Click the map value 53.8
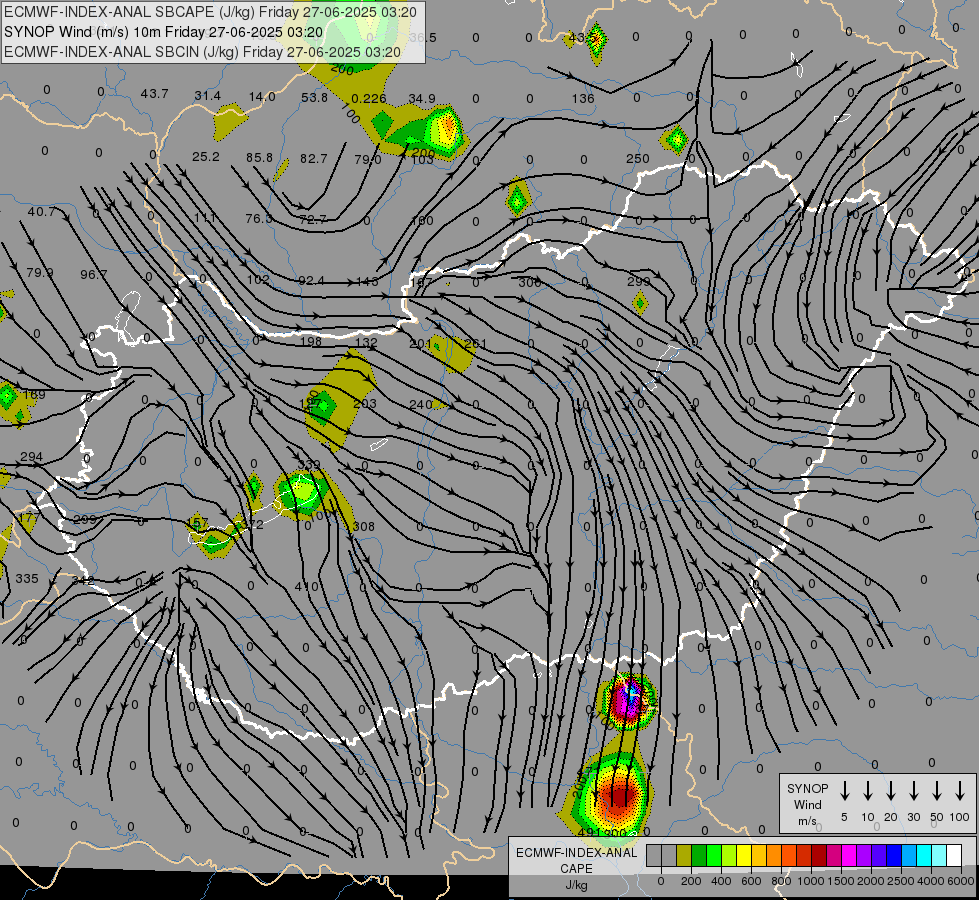Screen dimensions: 979x900 point(314,97)
